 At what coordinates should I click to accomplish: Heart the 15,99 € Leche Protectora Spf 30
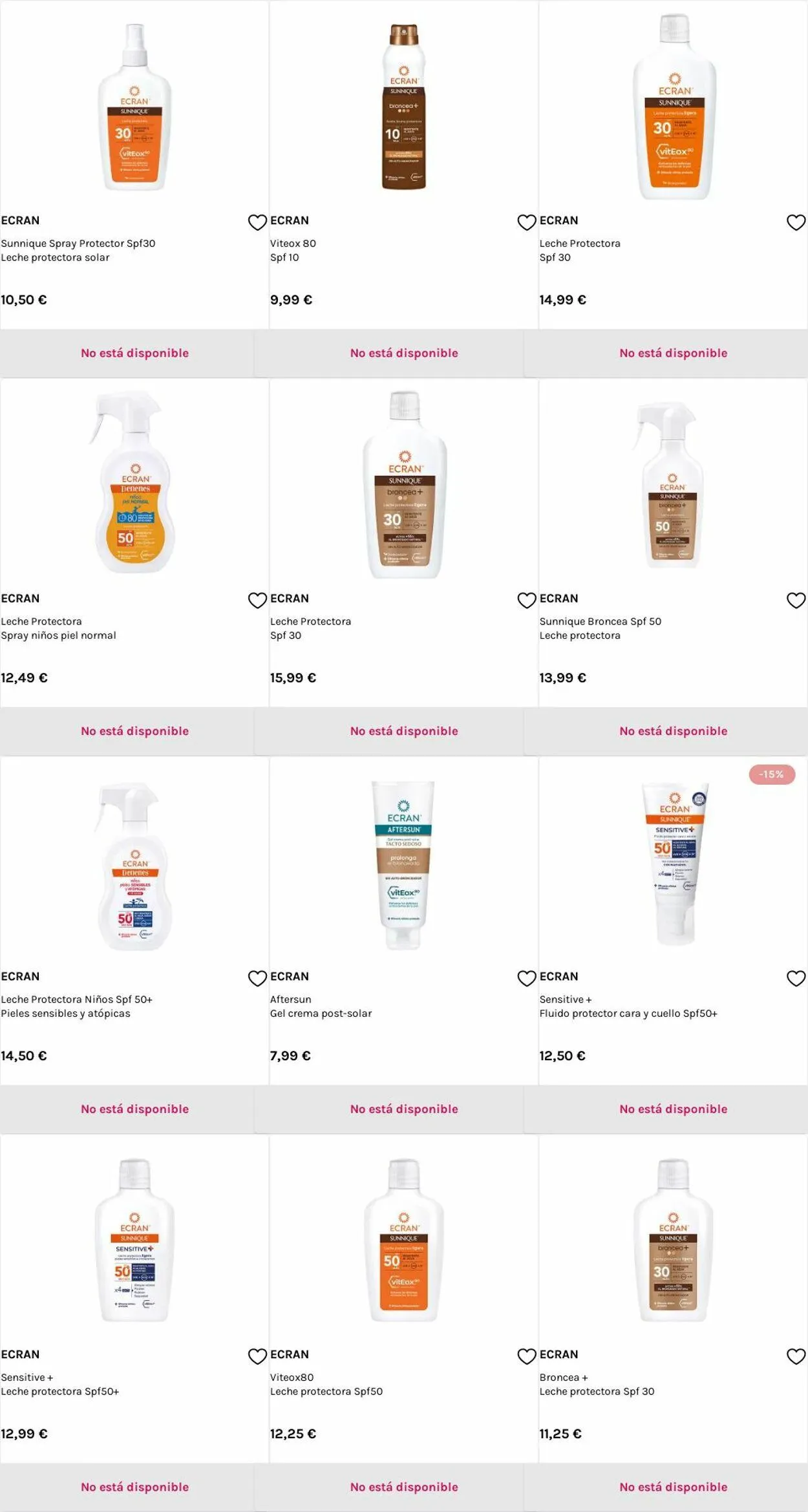tap(527, 601)
